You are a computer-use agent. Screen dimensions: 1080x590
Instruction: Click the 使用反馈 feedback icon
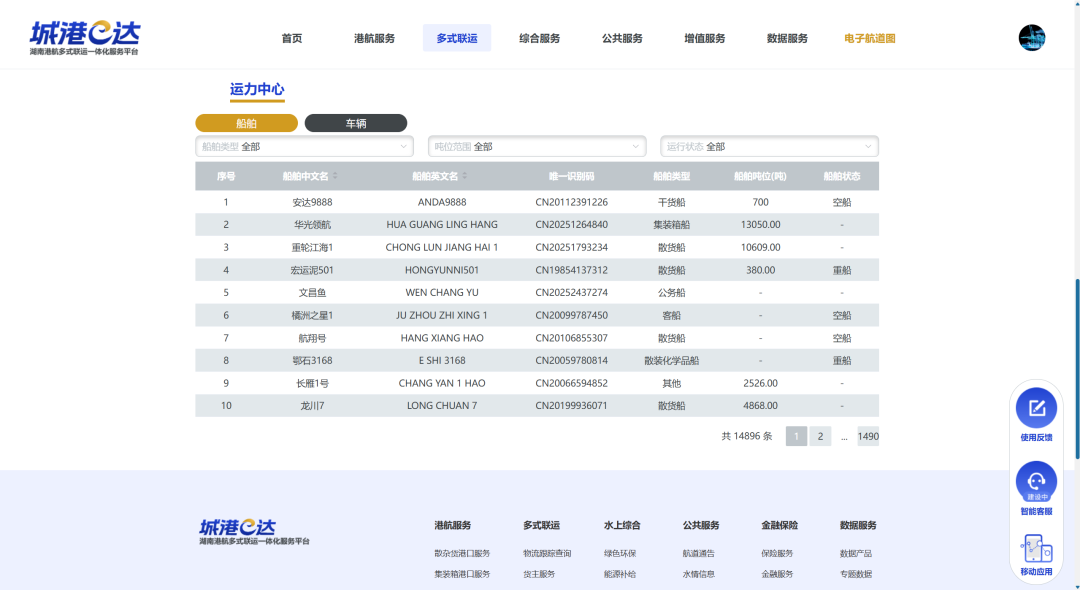[1036, 408]
